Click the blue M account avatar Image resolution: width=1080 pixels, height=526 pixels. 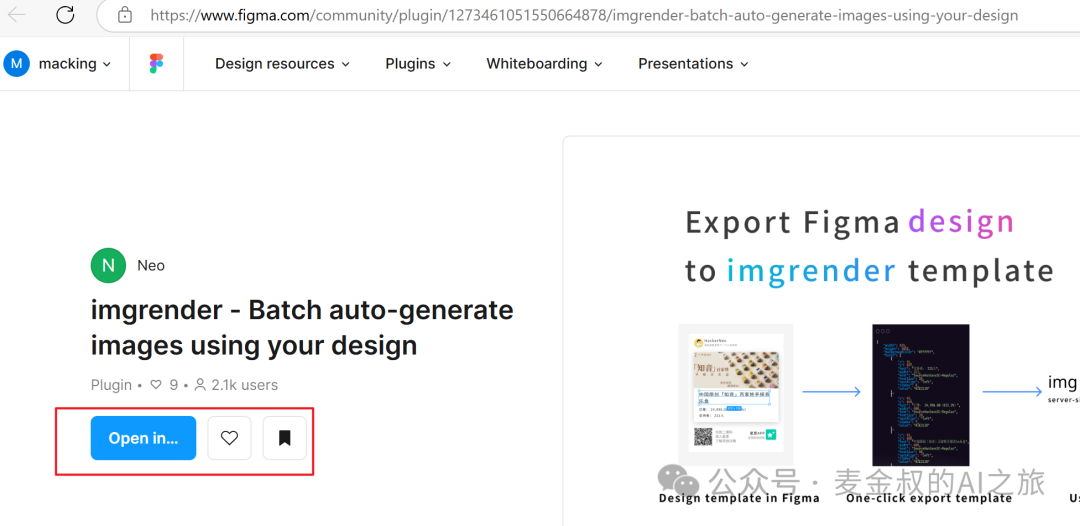(x=17, y=64)
